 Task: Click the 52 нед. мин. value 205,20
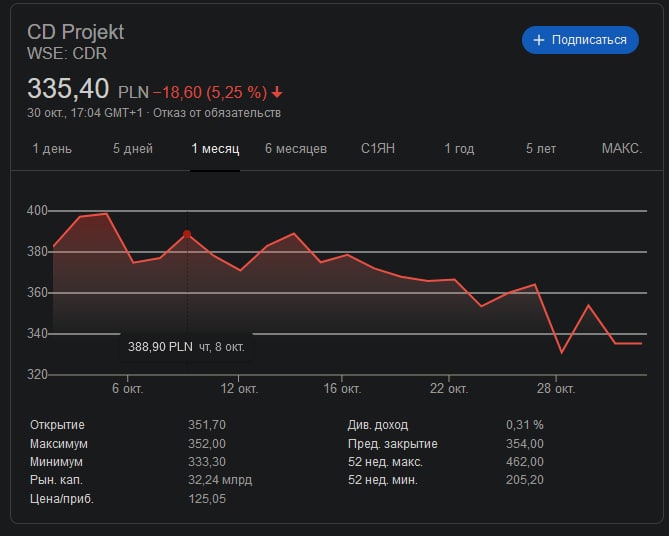pyautogui.click(x=525, y=480)
